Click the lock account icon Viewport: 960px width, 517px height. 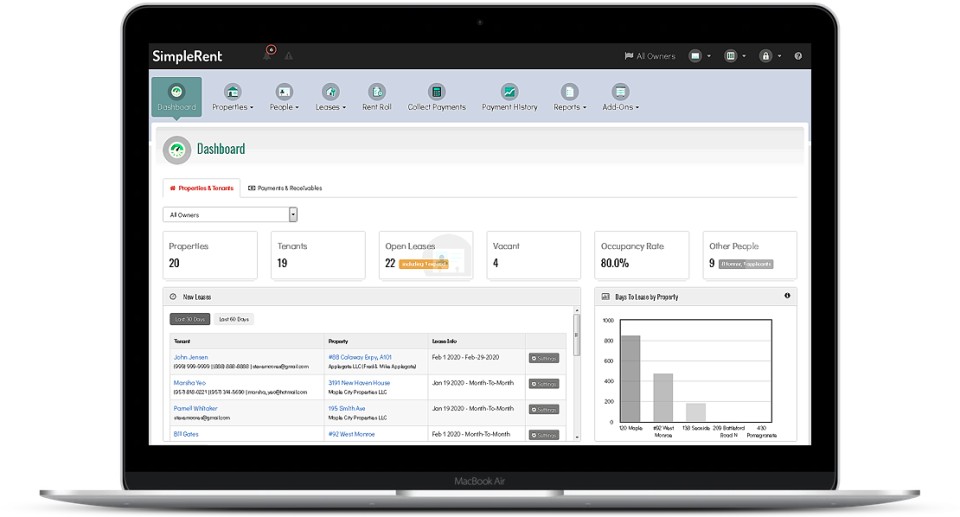coord(765,56)
